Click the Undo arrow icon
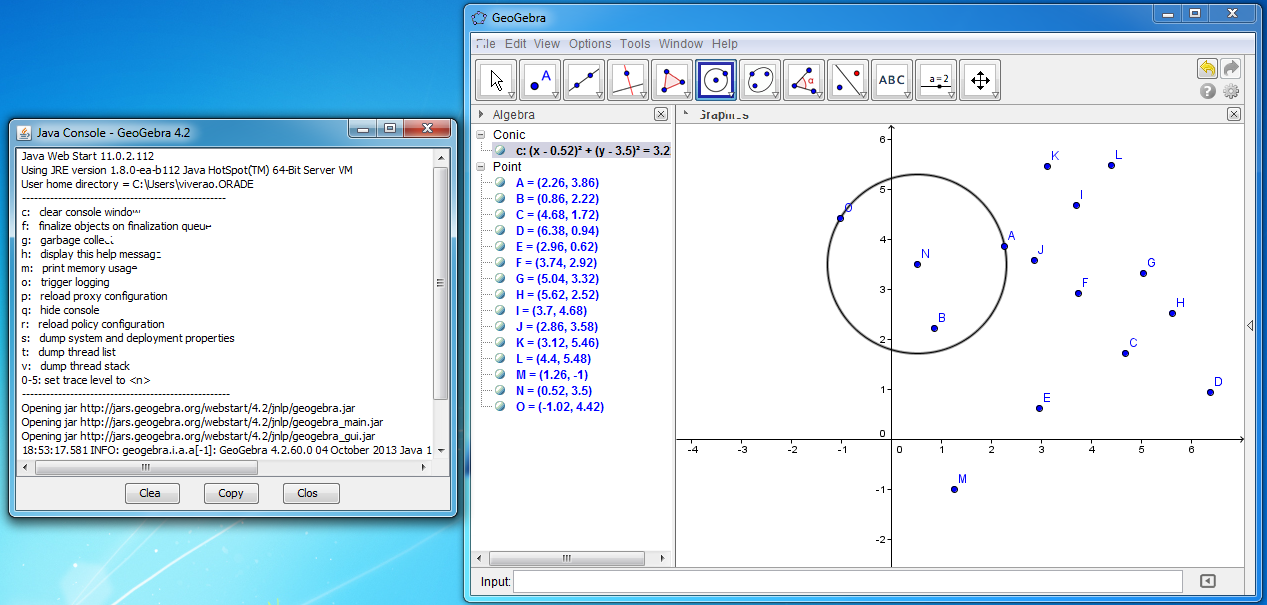 [x=1207, y=68]
